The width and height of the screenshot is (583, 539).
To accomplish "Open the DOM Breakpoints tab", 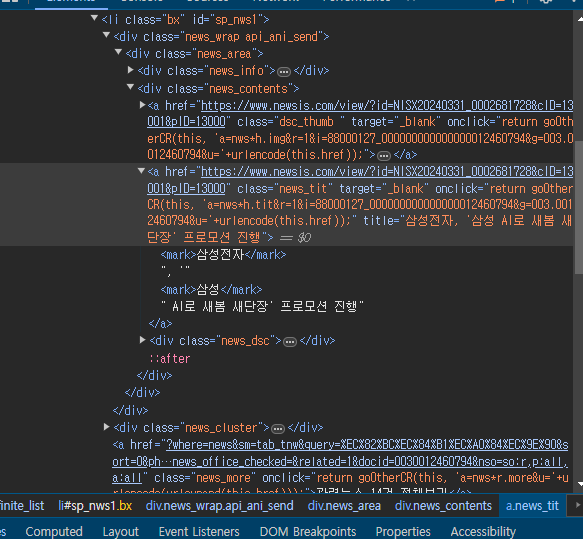I will tap(308, 532).
